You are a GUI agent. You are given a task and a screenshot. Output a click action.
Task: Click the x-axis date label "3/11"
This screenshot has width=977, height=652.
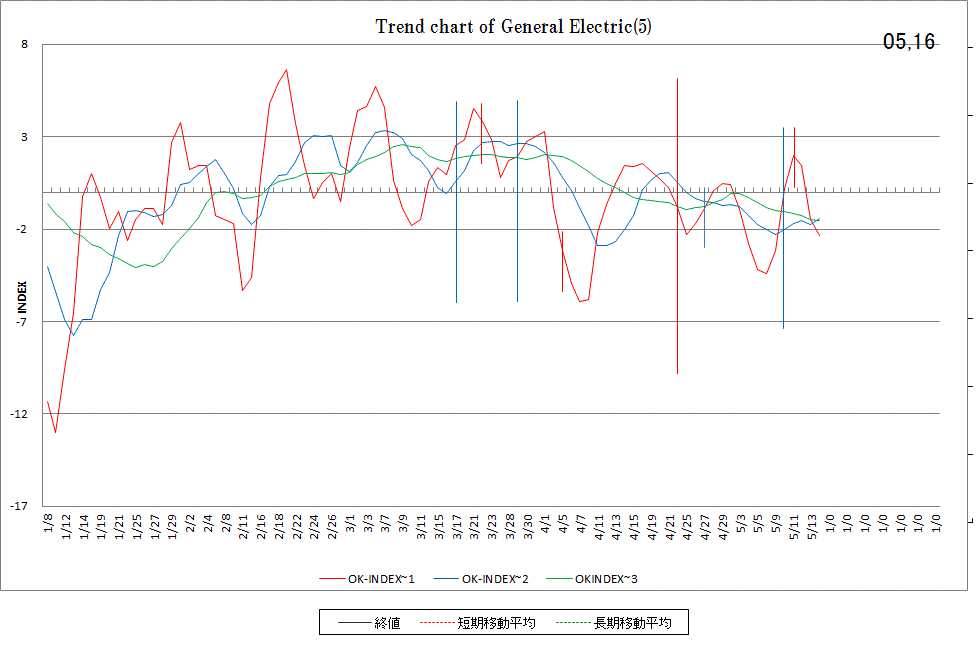click(x=421, y=527)
